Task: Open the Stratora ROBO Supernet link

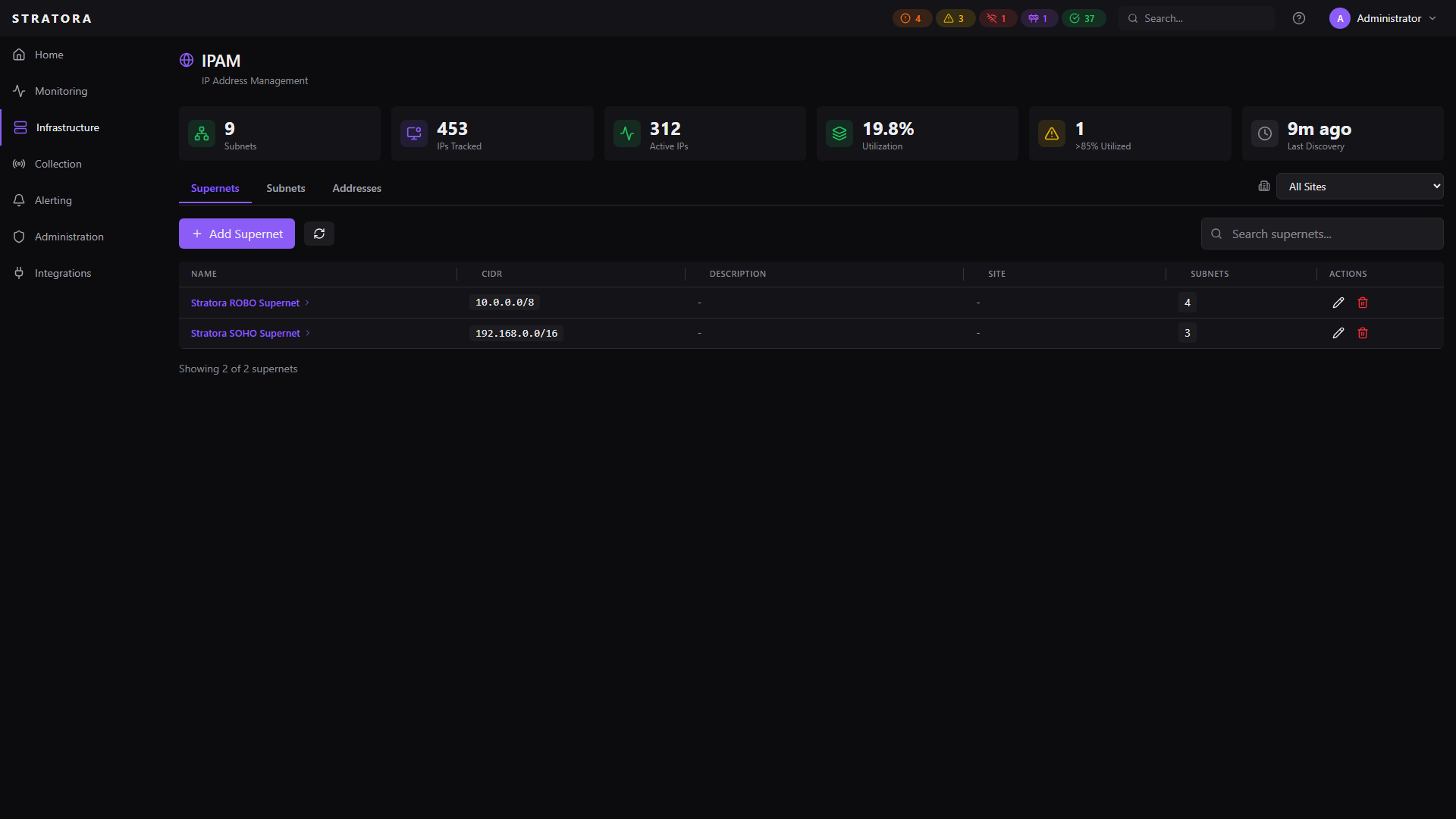Action: pyautogui.click(x=245, y=303)
